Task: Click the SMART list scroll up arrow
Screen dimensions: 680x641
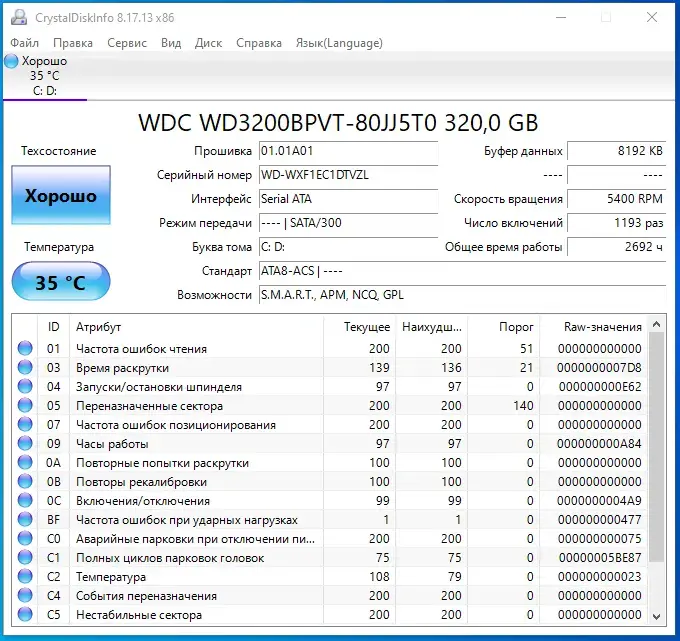Action: tap(657, 324)
